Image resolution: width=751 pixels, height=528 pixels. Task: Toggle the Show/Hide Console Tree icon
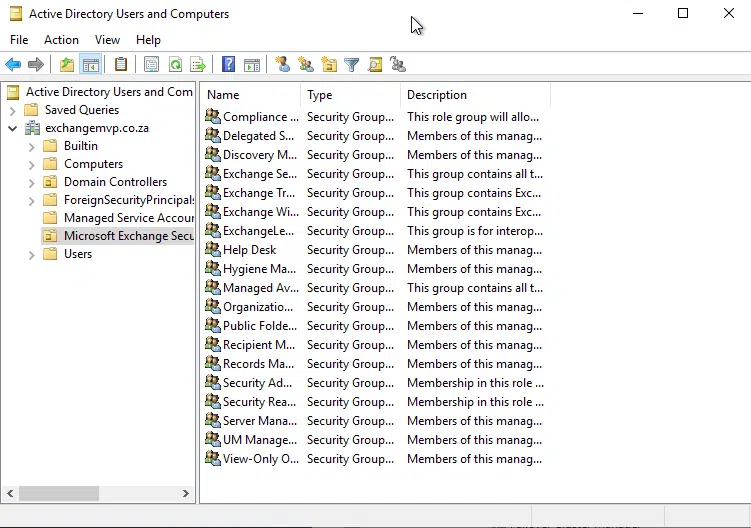click(91, 65)
